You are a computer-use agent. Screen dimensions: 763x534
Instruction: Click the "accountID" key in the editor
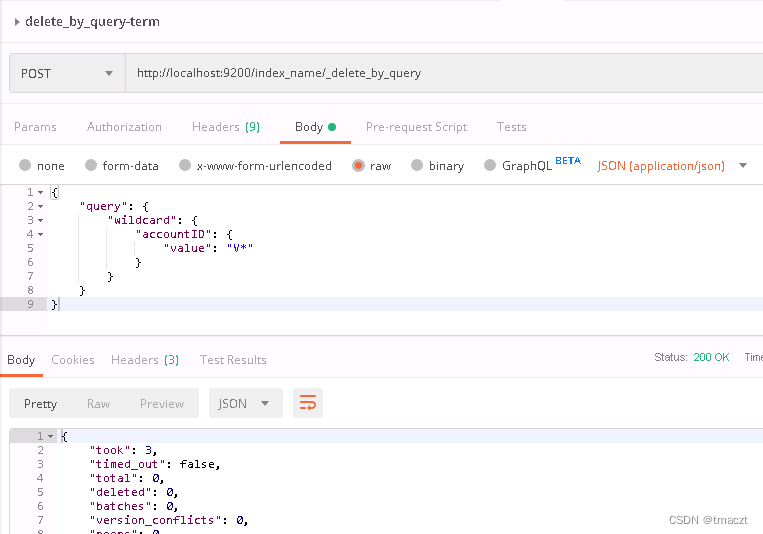coord(174,235)
